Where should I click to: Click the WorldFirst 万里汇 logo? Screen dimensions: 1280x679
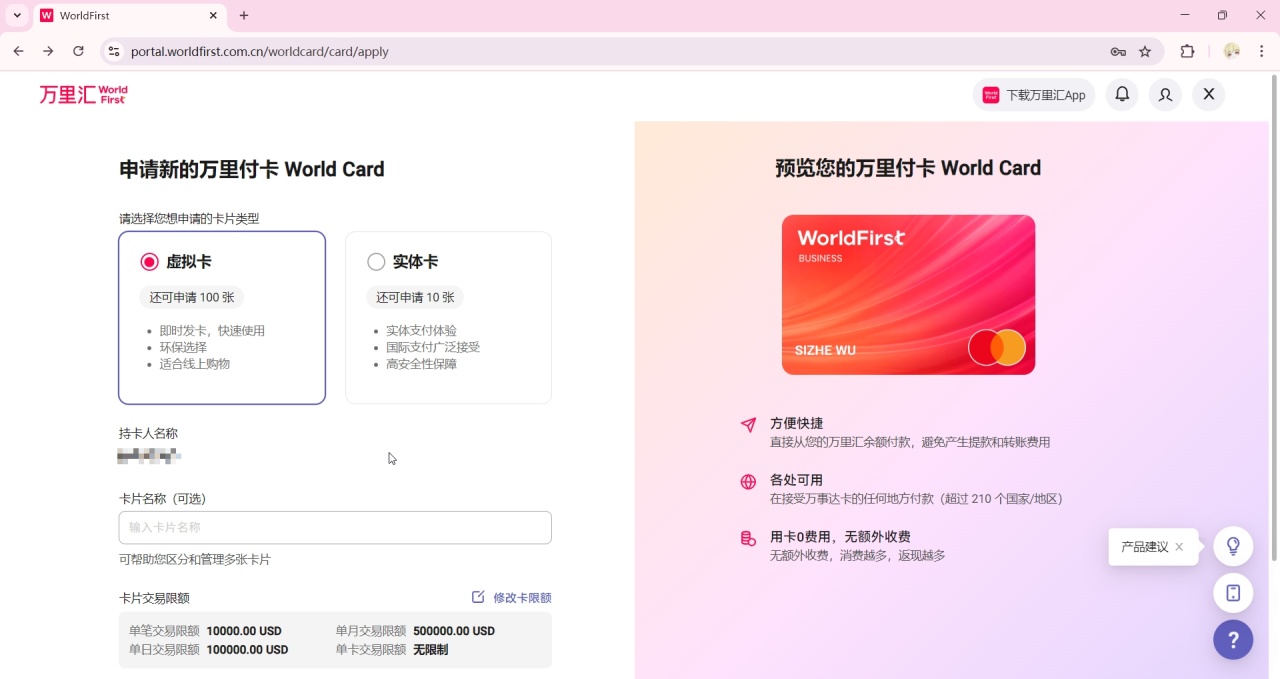coord(84,95)
